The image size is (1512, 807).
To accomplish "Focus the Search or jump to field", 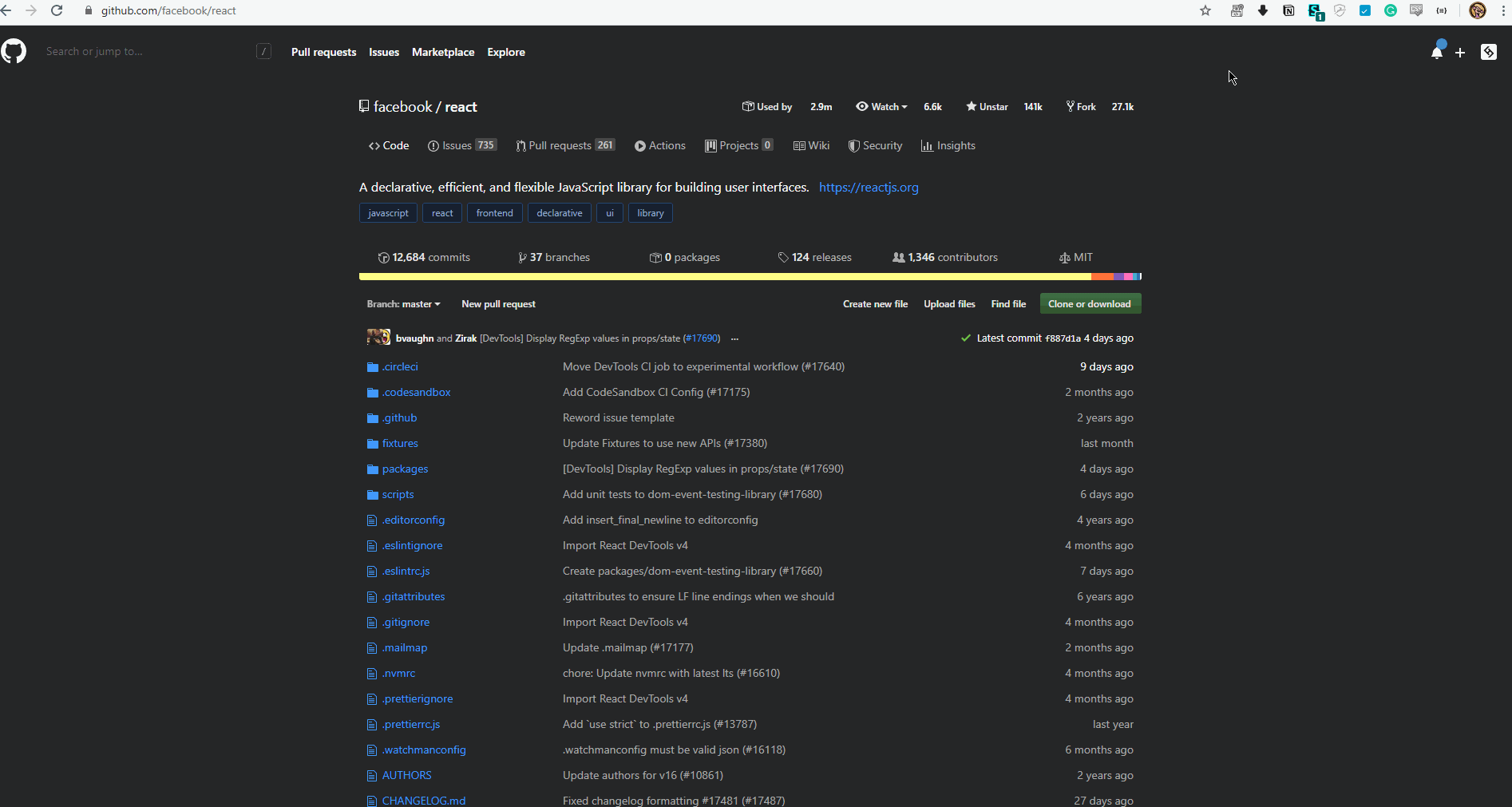I will [157, 52].
